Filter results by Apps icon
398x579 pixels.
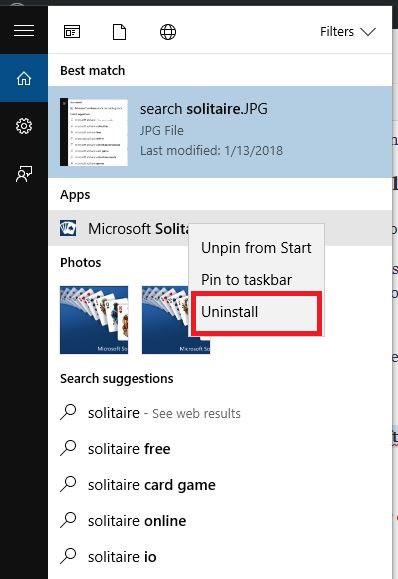(72, 32)
